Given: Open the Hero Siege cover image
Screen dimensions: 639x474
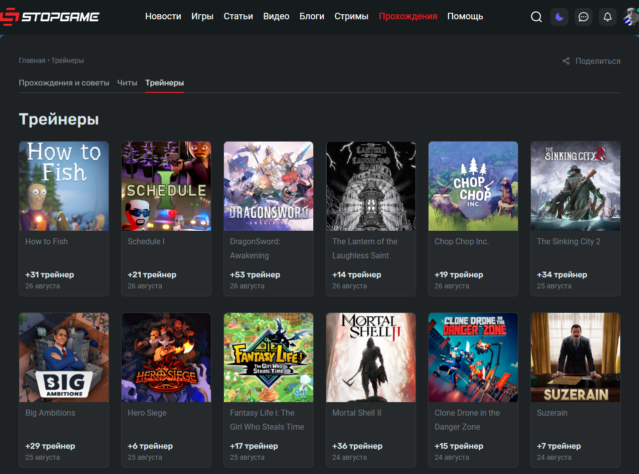Looking at the screenshot, I should pos(166,357).
